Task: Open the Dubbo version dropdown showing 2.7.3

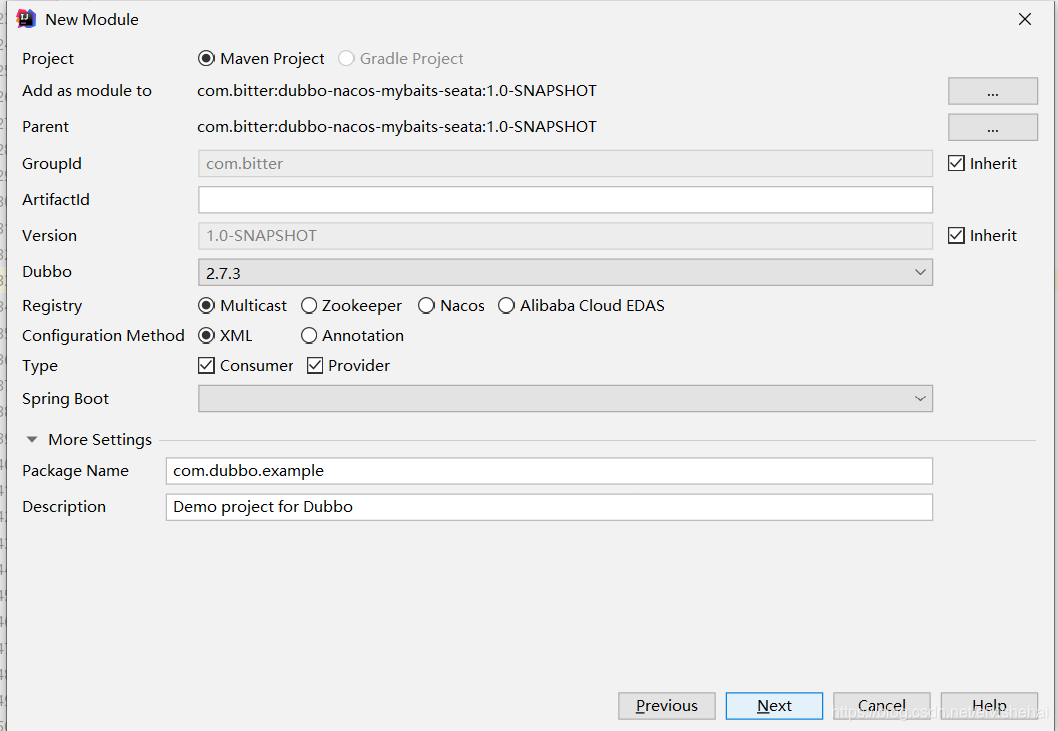Action: pos(565,273)
